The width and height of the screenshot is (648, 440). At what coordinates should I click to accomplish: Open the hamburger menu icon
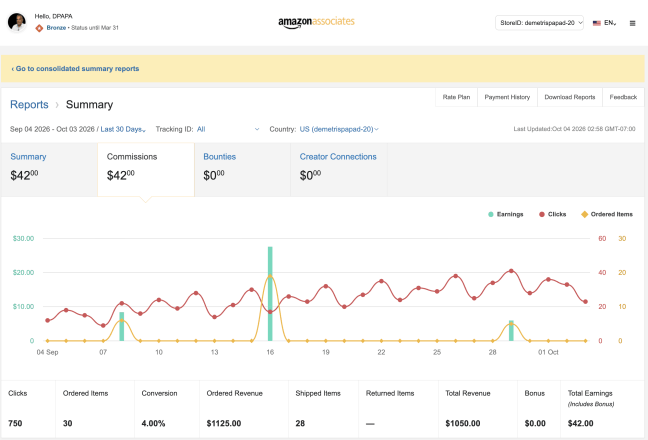(632, 23)
